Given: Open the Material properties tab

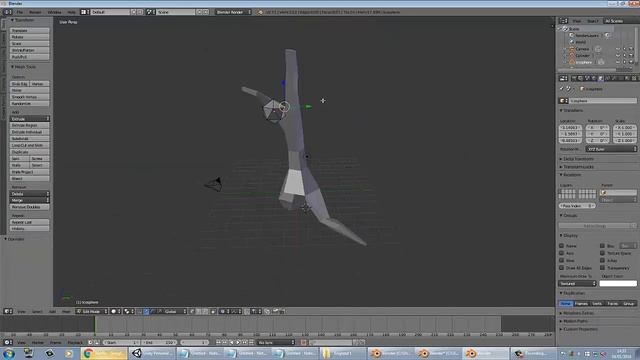Looking at the screenshot, I should click(627, 78).
